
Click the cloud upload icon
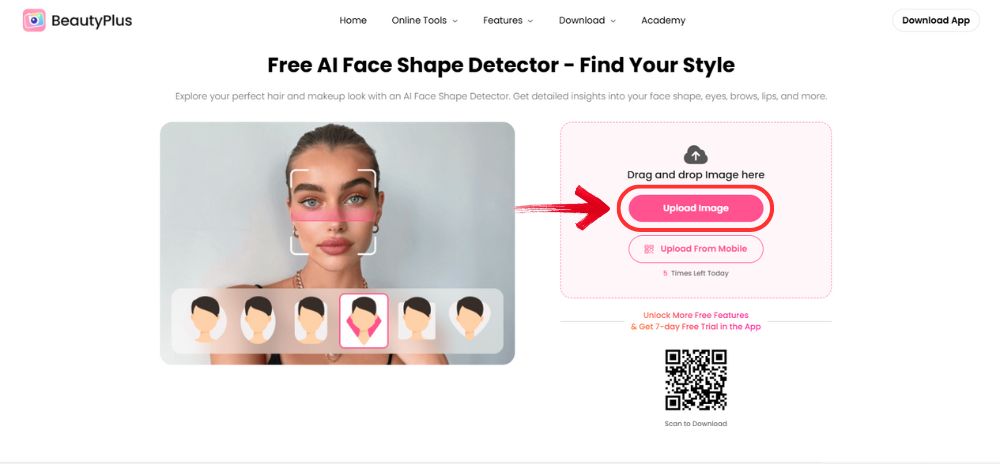696,155
